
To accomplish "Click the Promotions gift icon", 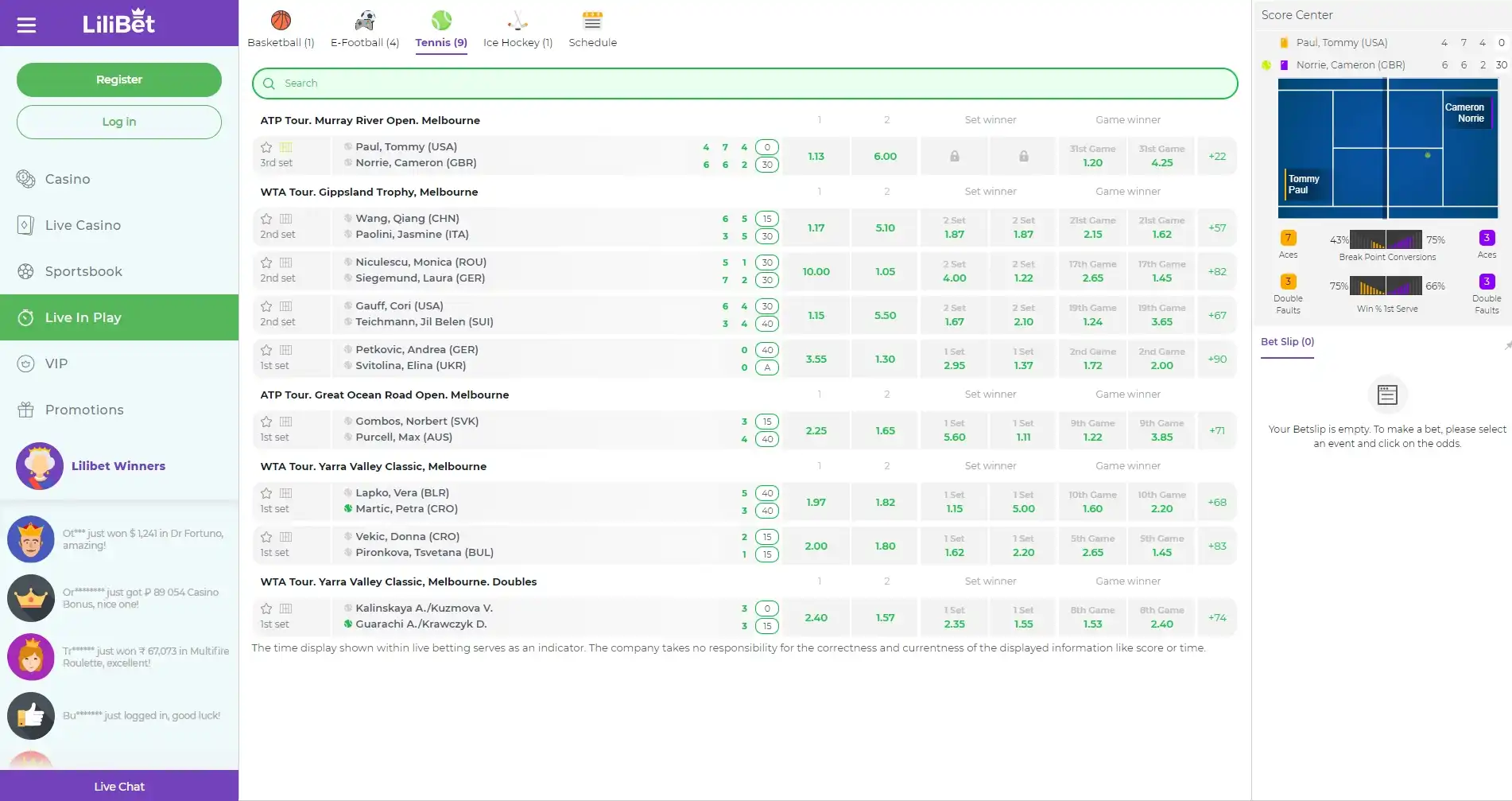I will click(25, 410).
